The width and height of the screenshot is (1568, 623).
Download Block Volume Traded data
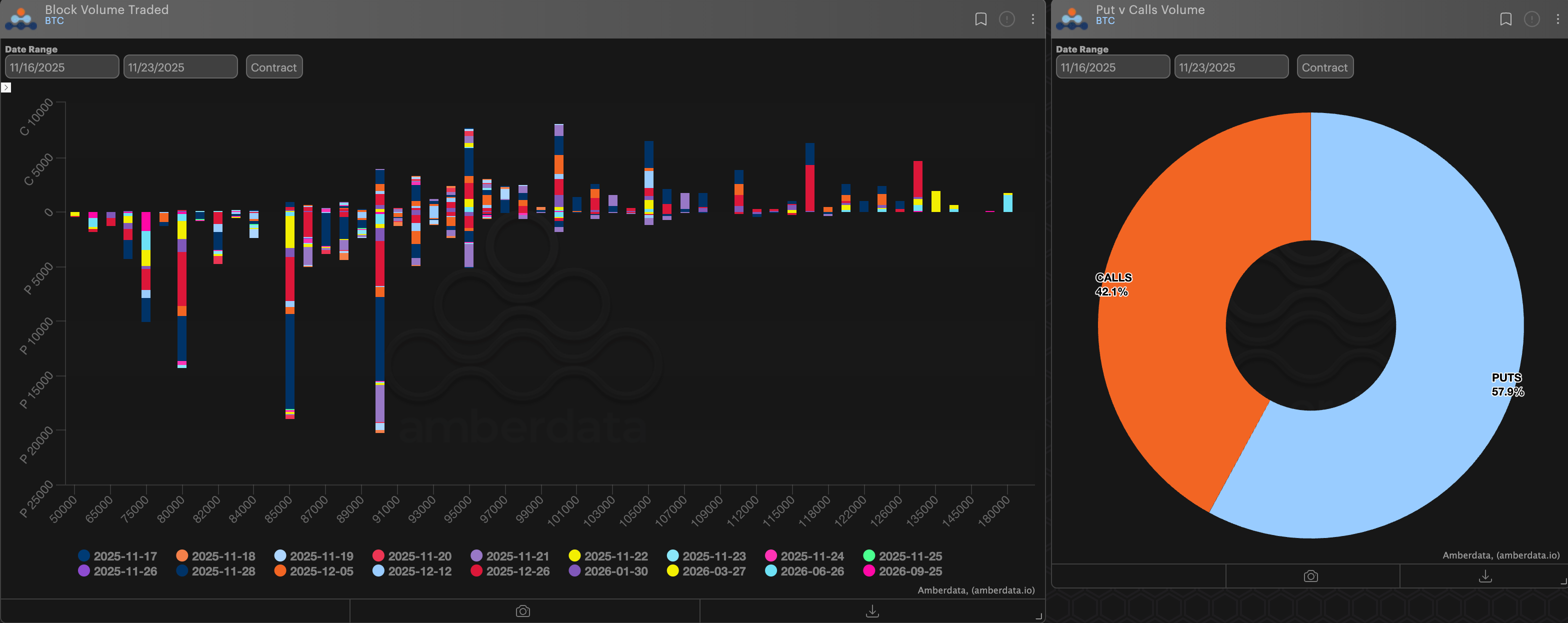coord(872,611)
